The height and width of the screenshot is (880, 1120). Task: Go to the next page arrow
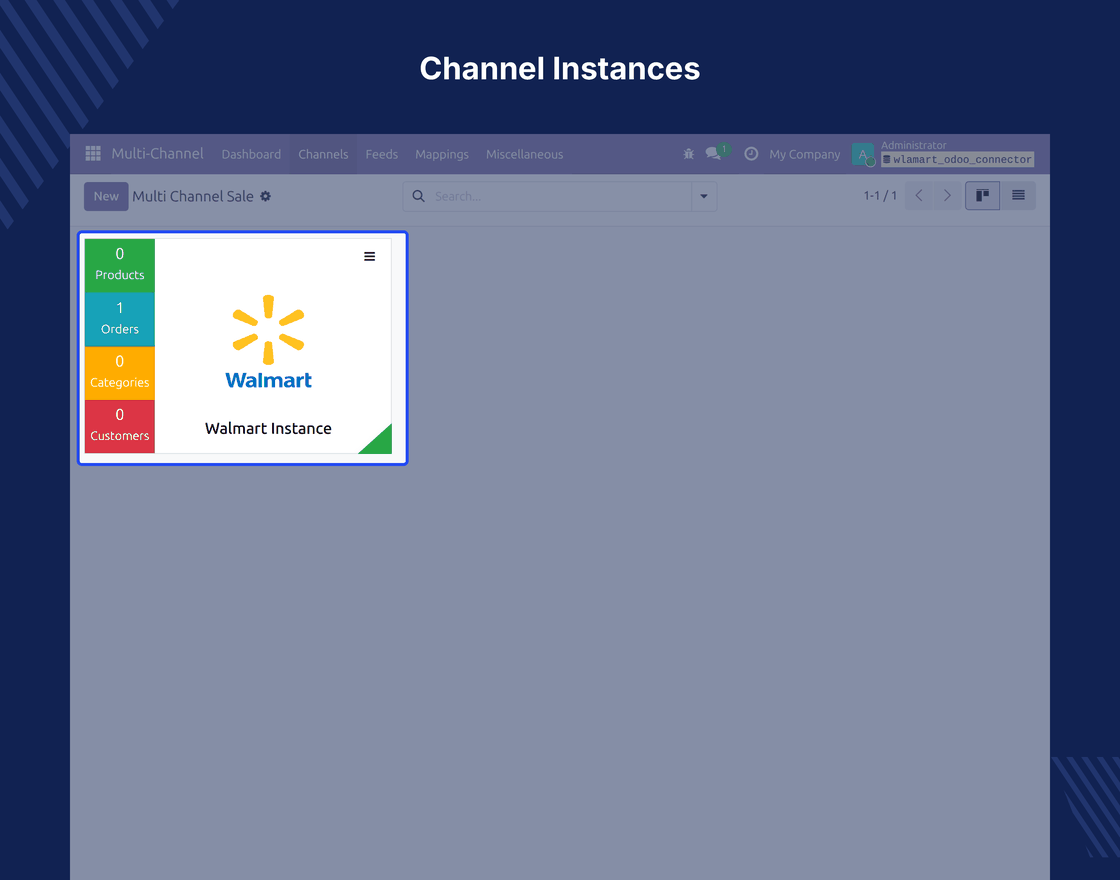tap(947, 196)
